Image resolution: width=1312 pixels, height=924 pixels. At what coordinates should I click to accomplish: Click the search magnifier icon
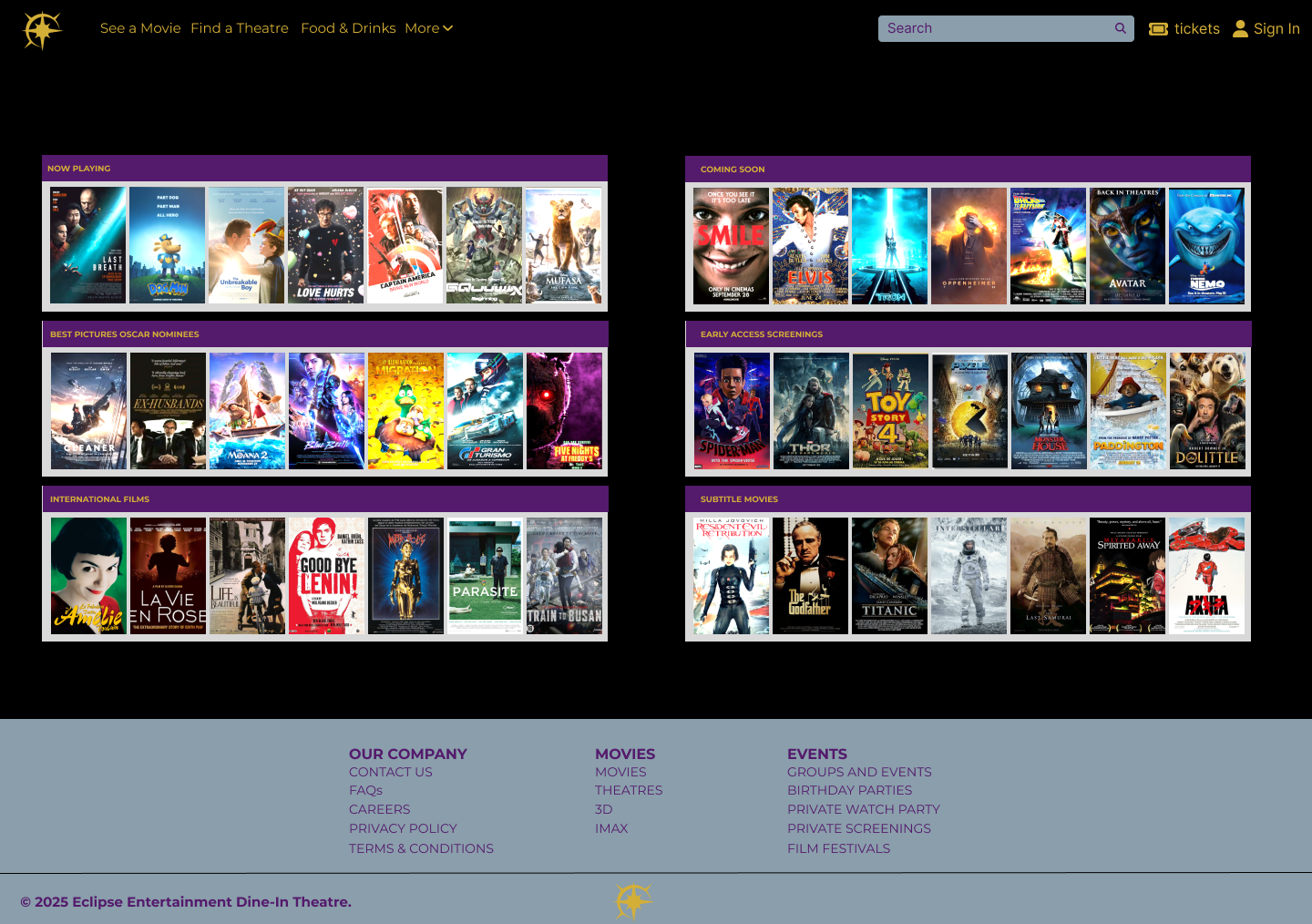click(x=1120, y=28)
